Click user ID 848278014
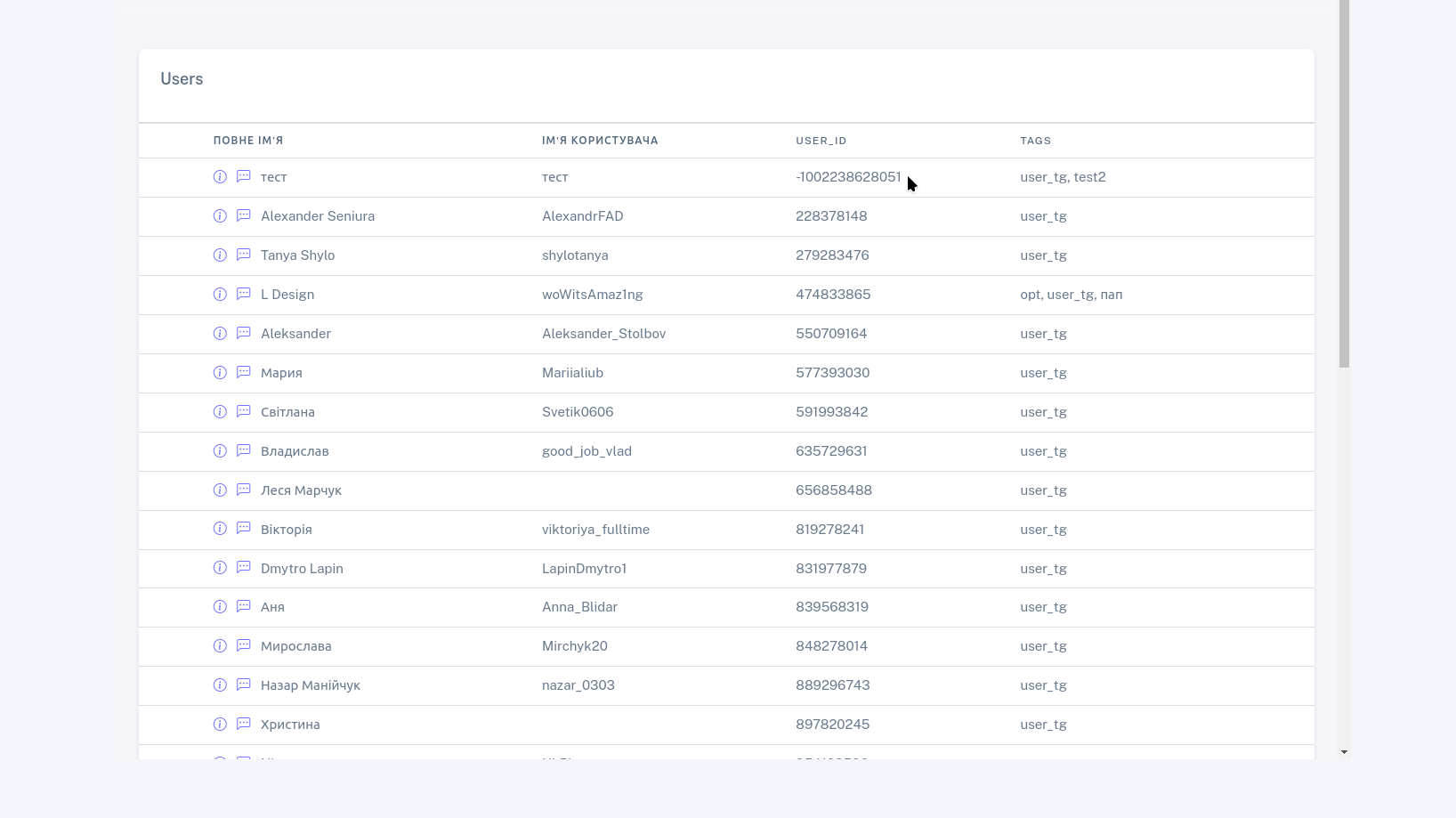This screenshot has width=1456, height=818. pyautogui.click(x=831, y=646)
